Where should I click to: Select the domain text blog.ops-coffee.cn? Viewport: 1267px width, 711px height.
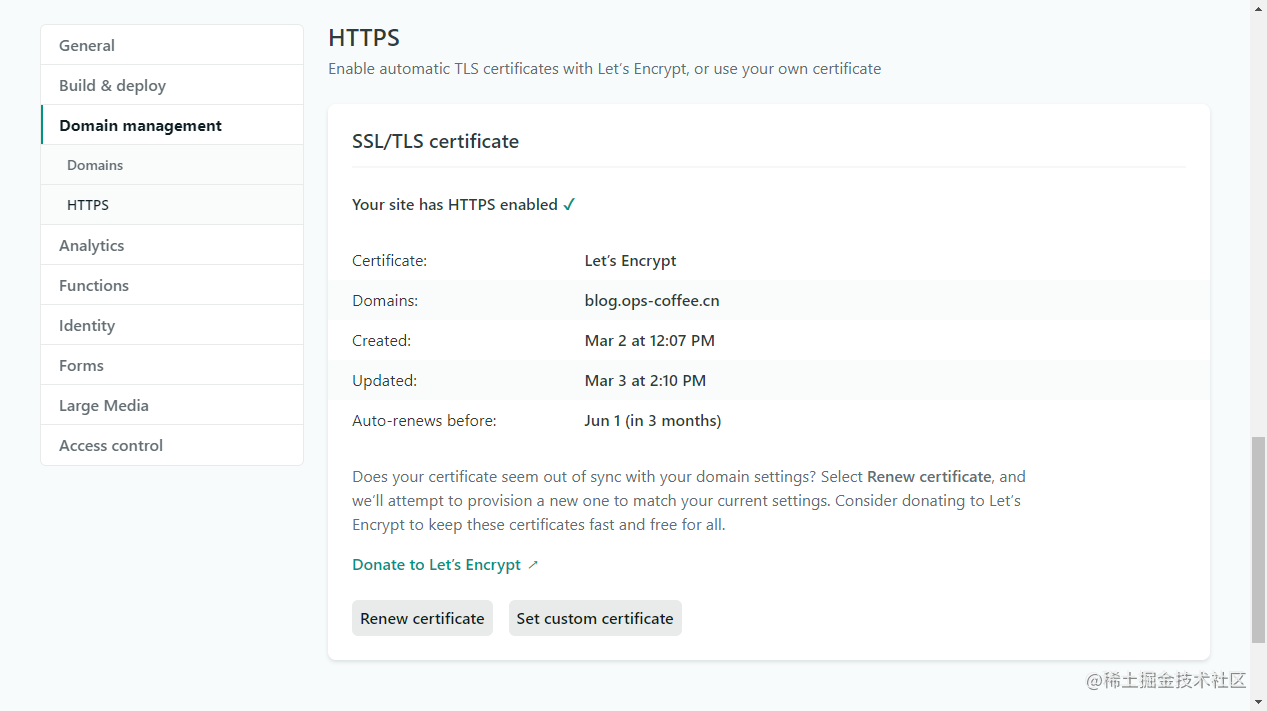pyautogui.click(x=652, y=300)
